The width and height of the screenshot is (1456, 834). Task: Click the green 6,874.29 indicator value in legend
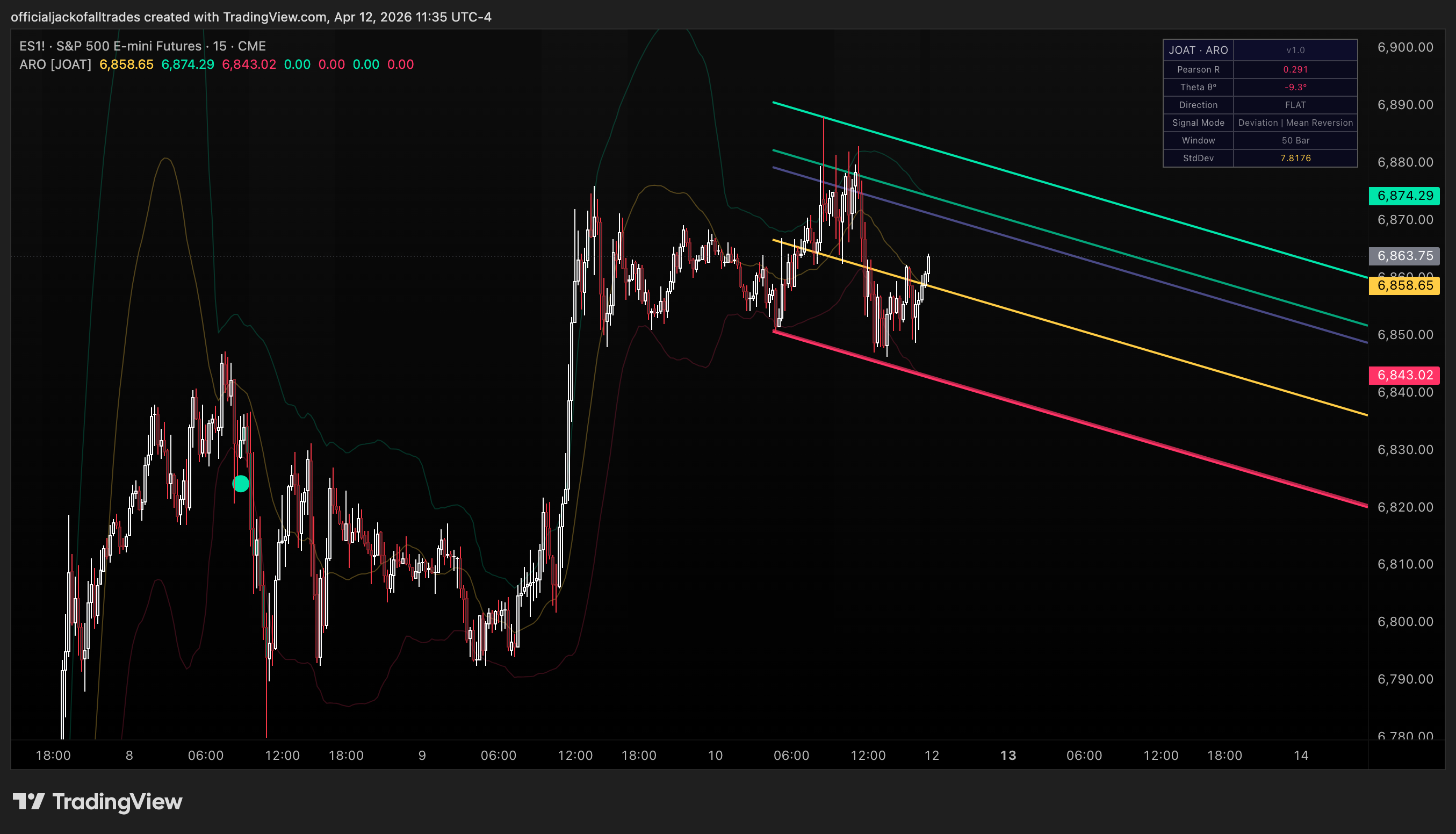[x=188, y=64]
